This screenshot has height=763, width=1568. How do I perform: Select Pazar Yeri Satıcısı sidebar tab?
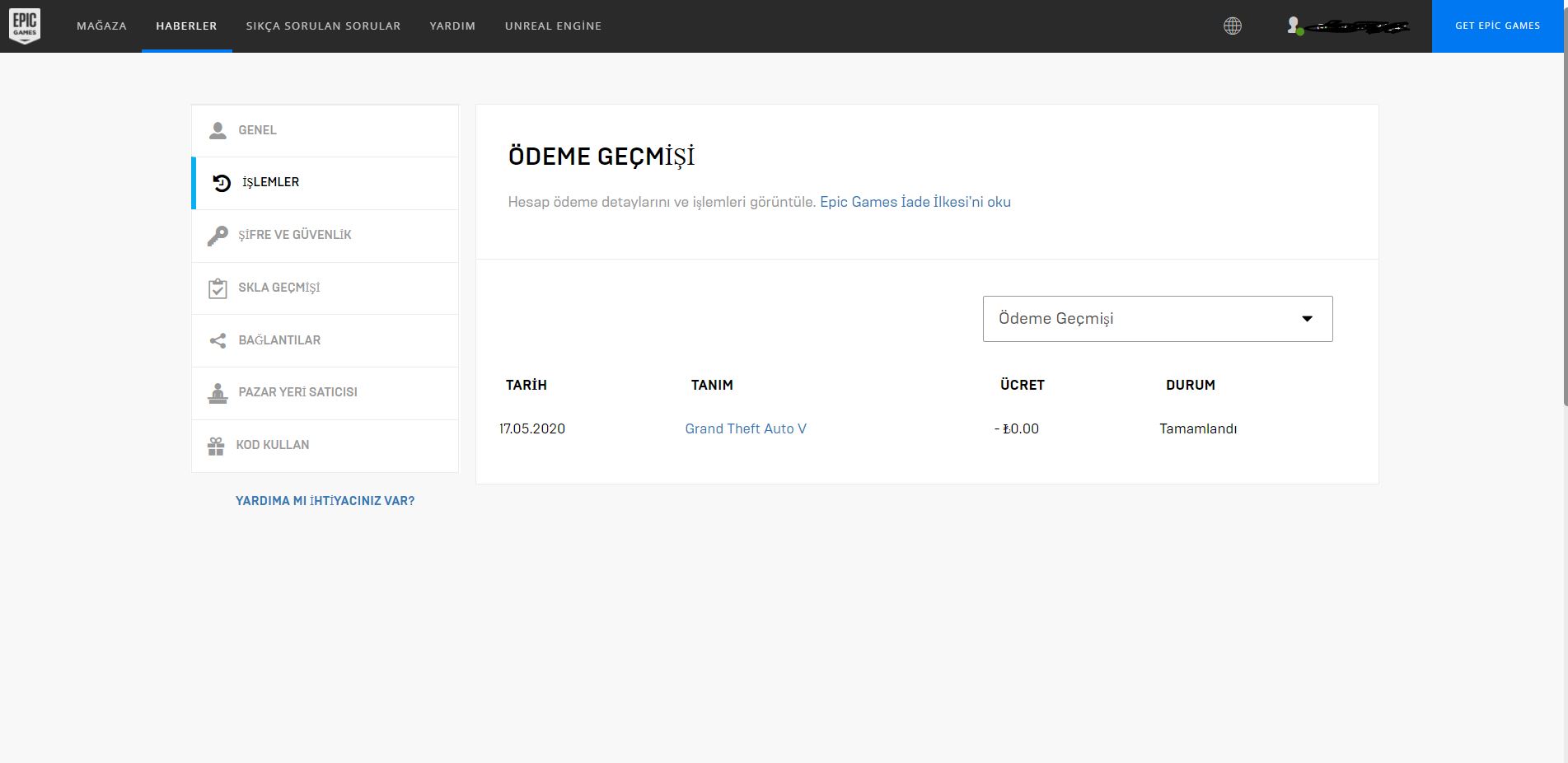click(x=325, y=393)
